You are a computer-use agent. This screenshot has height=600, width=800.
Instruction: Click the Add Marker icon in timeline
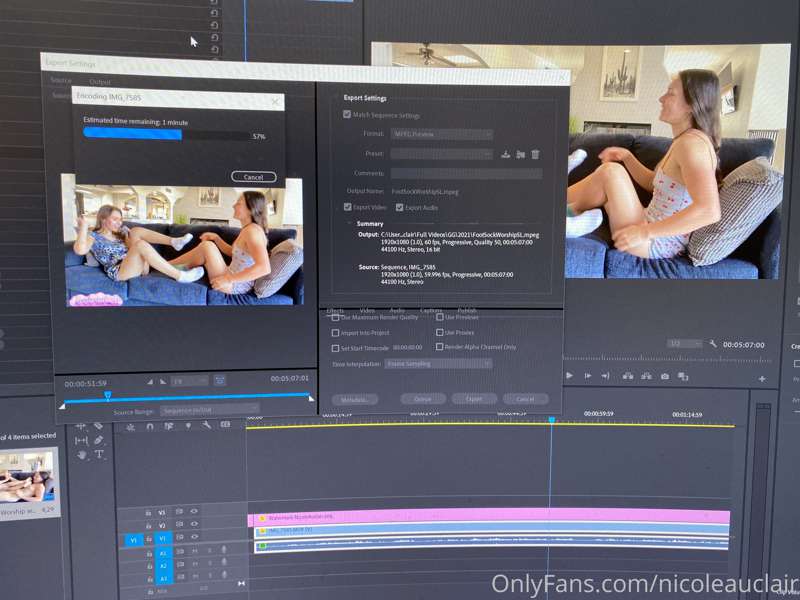pyautogui.click(x=188, y=426)
